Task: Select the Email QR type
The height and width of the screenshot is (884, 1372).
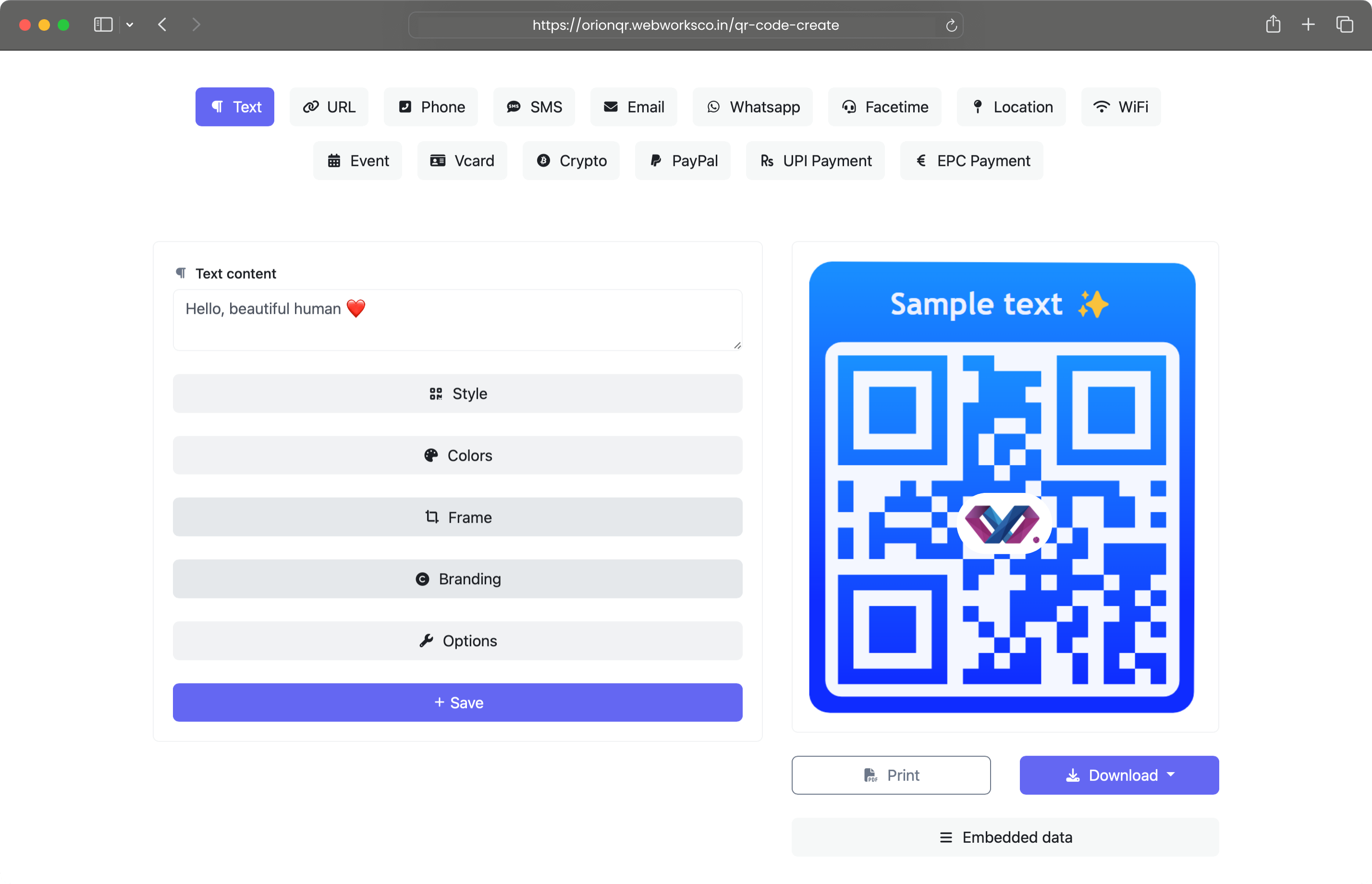Action: (x=634, y=107)
